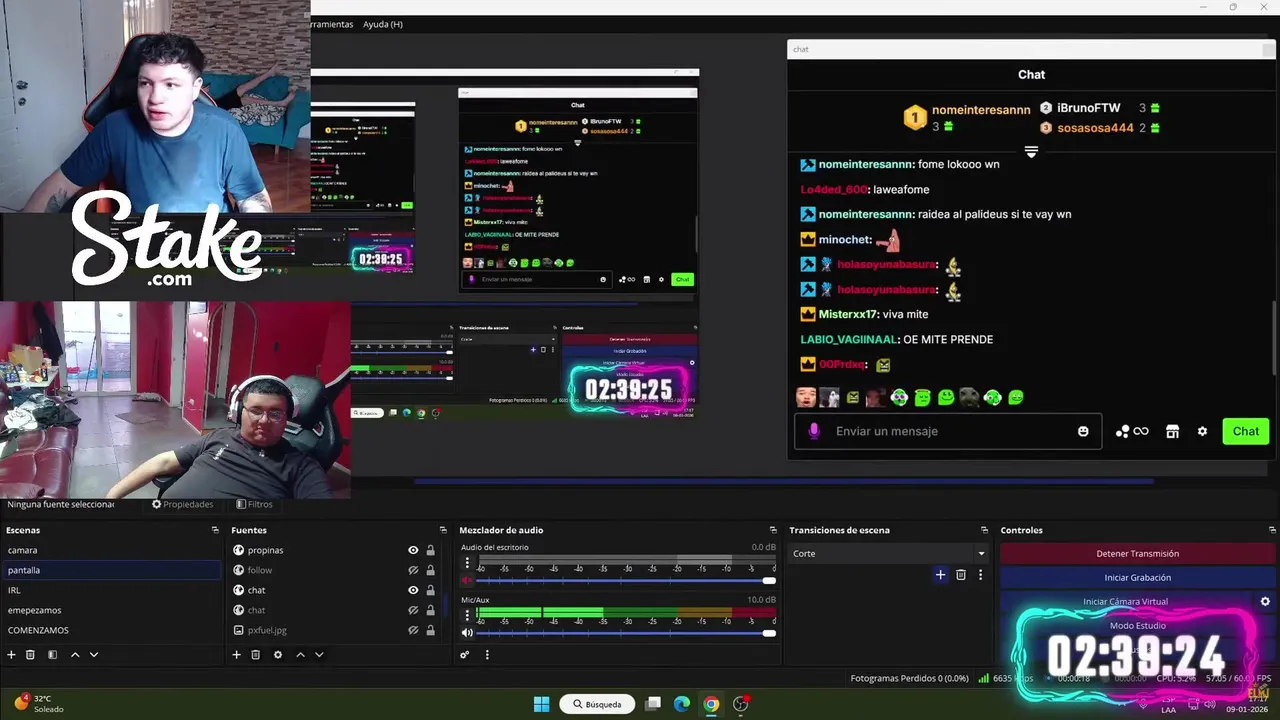Image resolution: width=1280 pixels, height=720 pixels.
Task: Select the IRL scene
Action: pyautogui.click(x=111, y=590)
